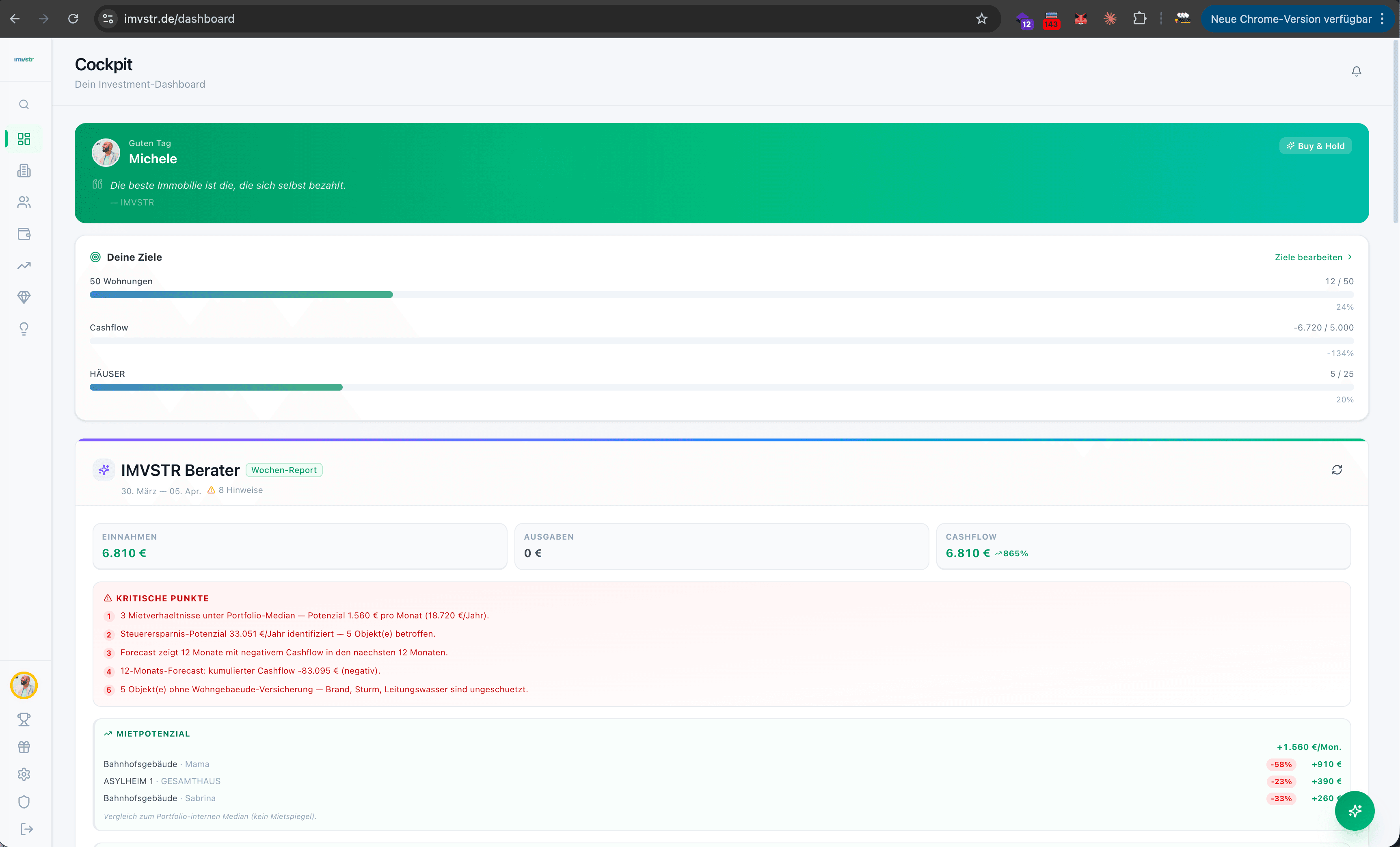Click the 8 Hinweise warning label
The image size is (1400, 847).
click(235, 490)
